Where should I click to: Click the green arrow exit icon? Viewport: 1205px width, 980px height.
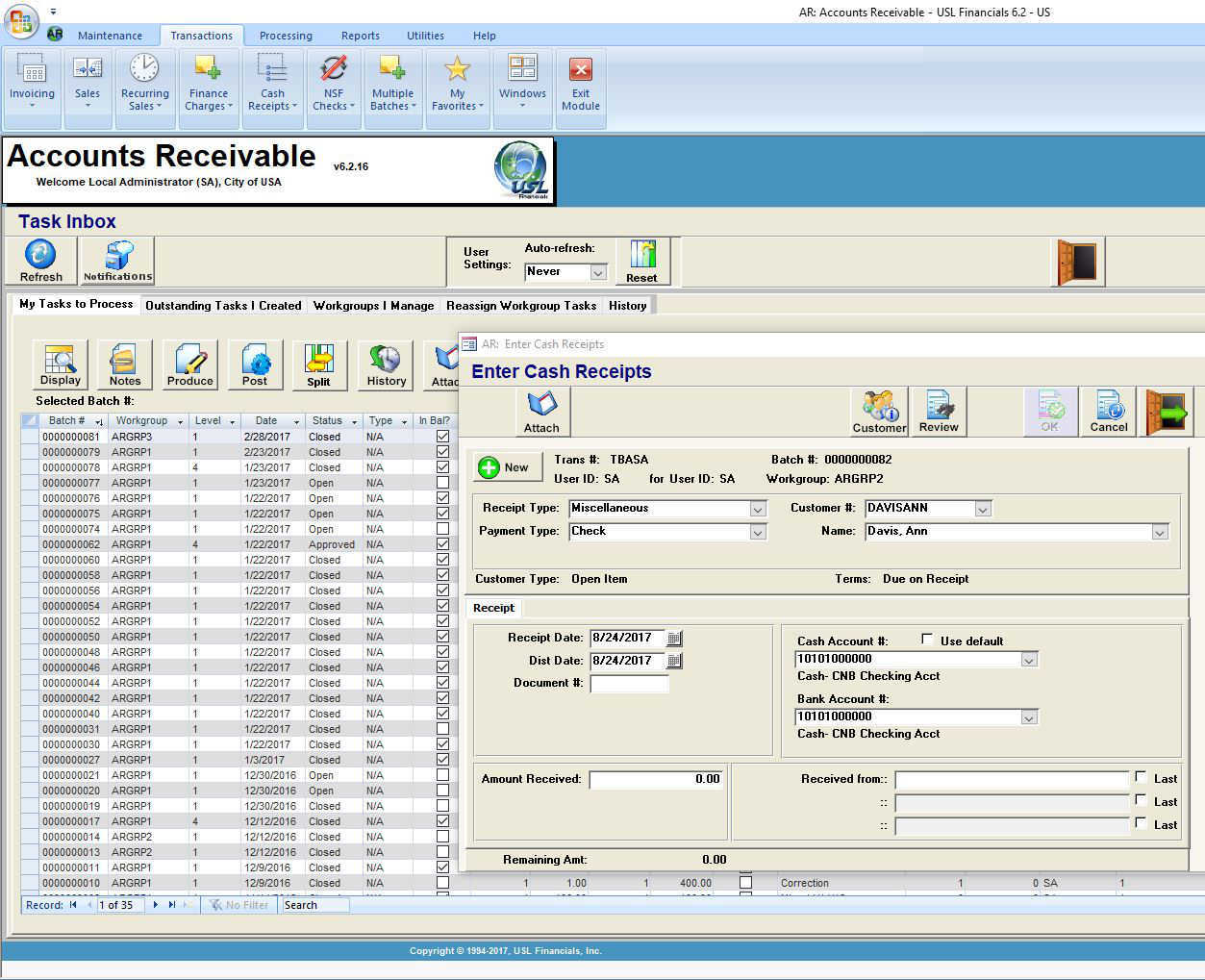coord(1167,412)
